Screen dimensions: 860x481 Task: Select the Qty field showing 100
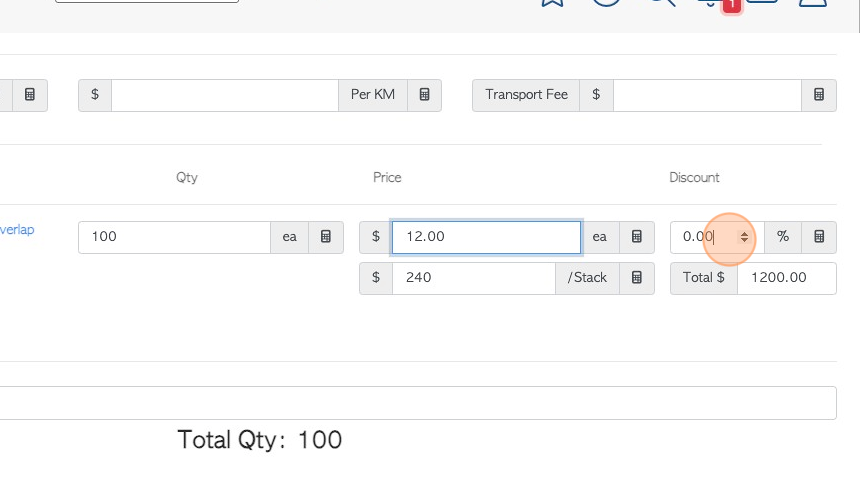click(x=174, y=237)
